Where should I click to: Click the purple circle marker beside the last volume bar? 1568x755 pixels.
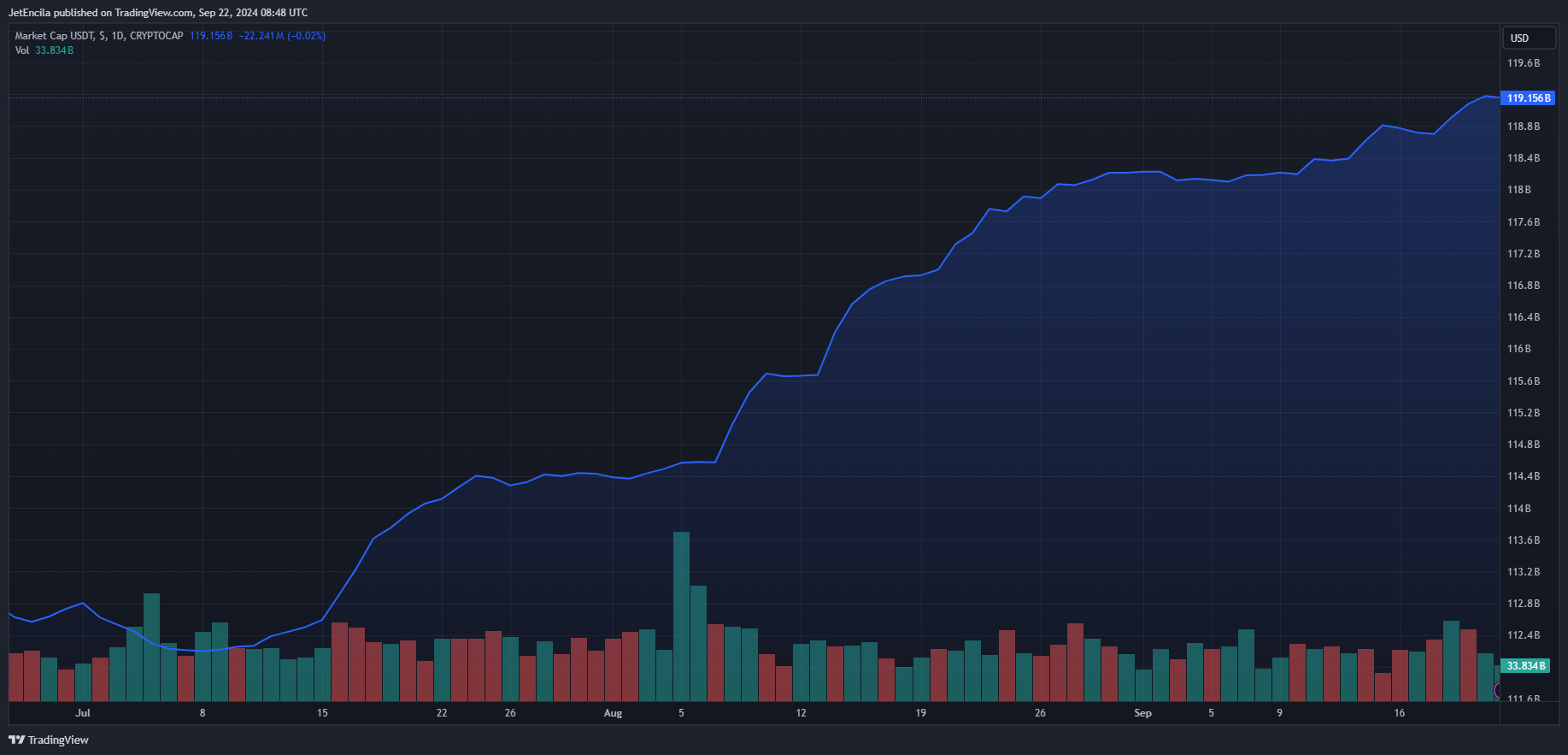point(1497,690)
